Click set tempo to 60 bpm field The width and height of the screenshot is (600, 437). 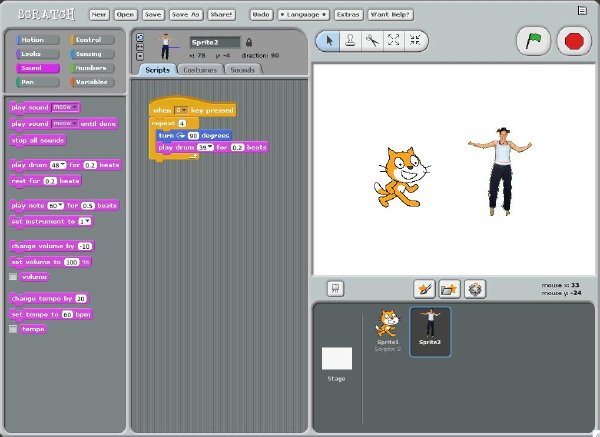tap(67, 315)
